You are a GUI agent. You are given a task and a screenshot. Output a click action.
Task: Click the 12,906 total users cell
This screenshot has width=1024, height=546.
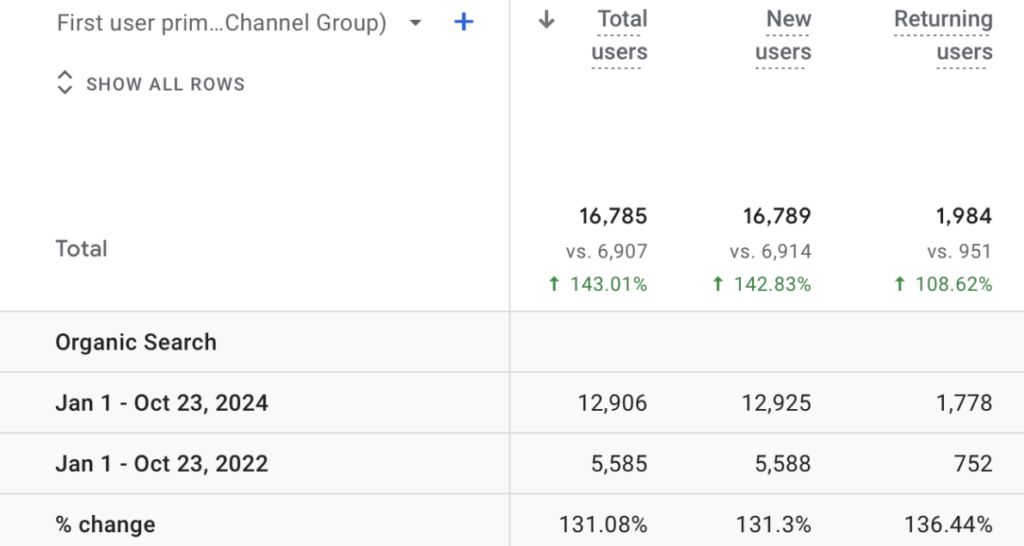(612, 403)
